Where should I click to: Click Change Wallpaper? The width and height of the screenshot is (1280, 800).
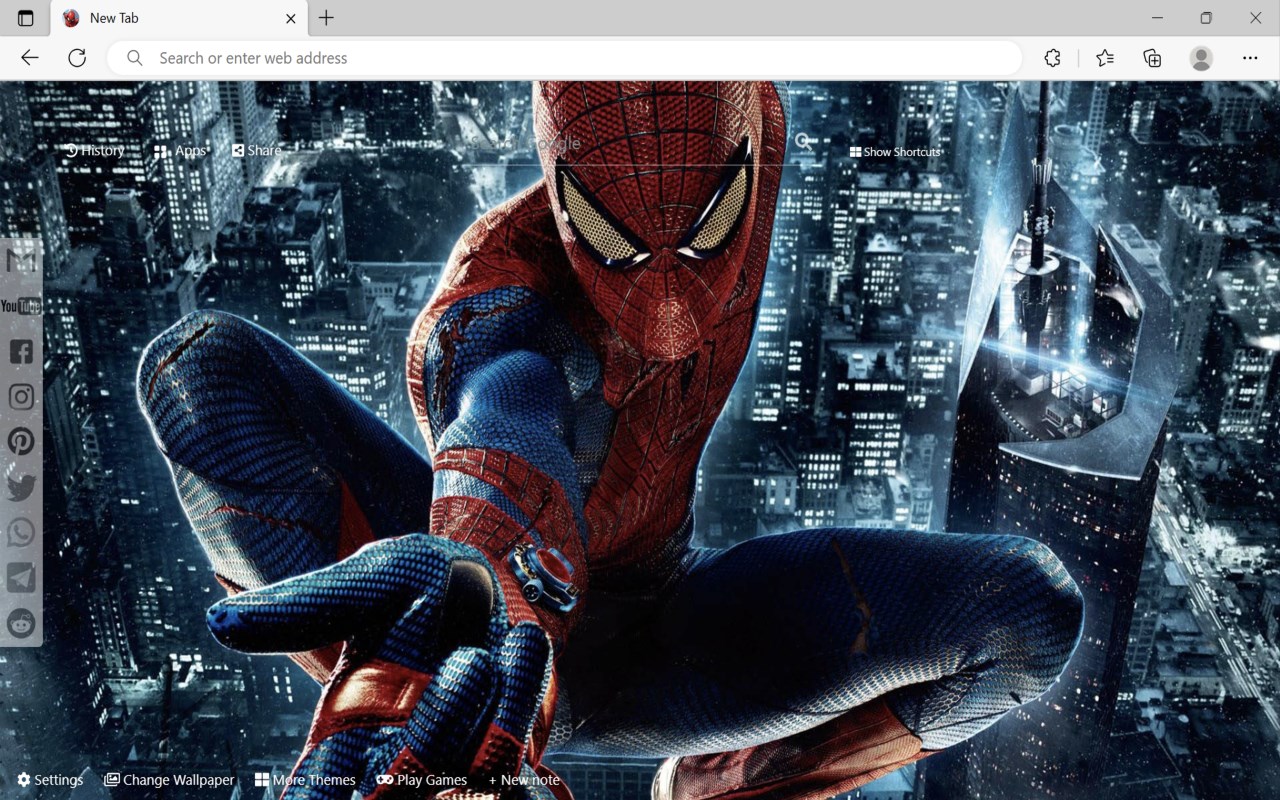pyautogui.click(x=169, y=780)
